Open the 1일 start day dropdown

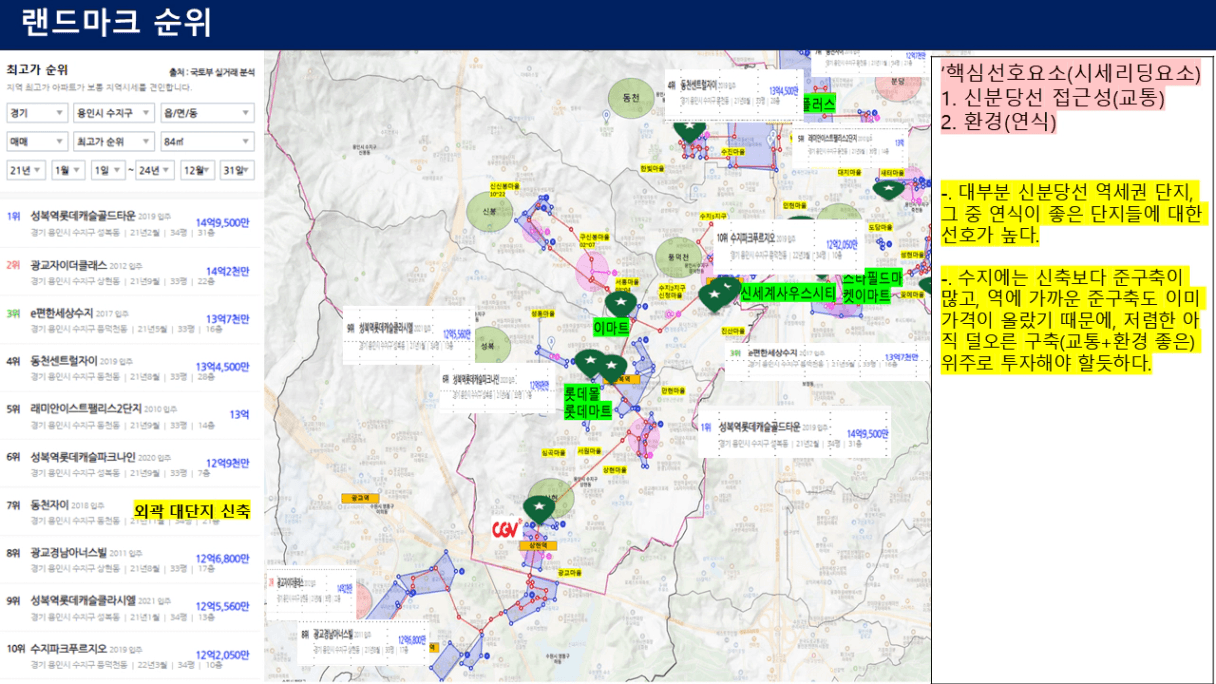click(108, 169)
